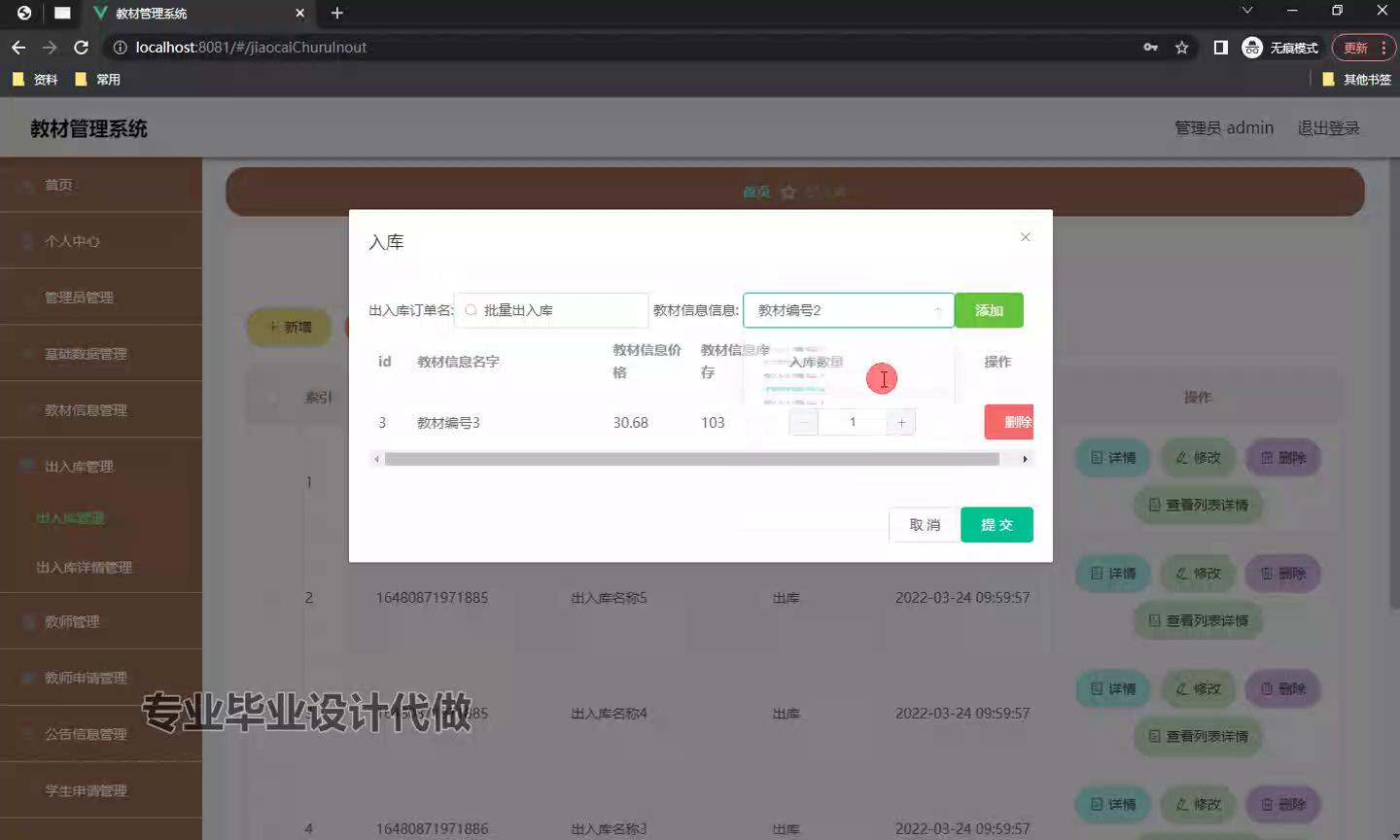Screen dimensions: 1400x840
Task: Expand 基础数据管理 in the sidebar
Action: click(x=101, y=354)
